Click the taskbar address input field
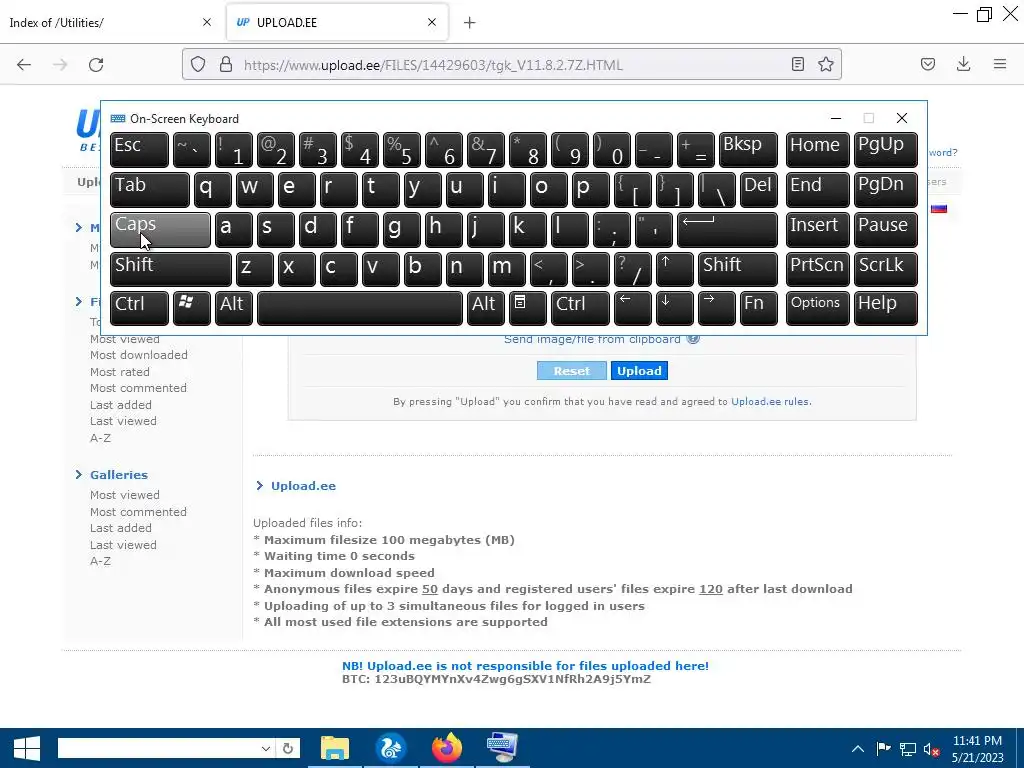 click(158, 748)
